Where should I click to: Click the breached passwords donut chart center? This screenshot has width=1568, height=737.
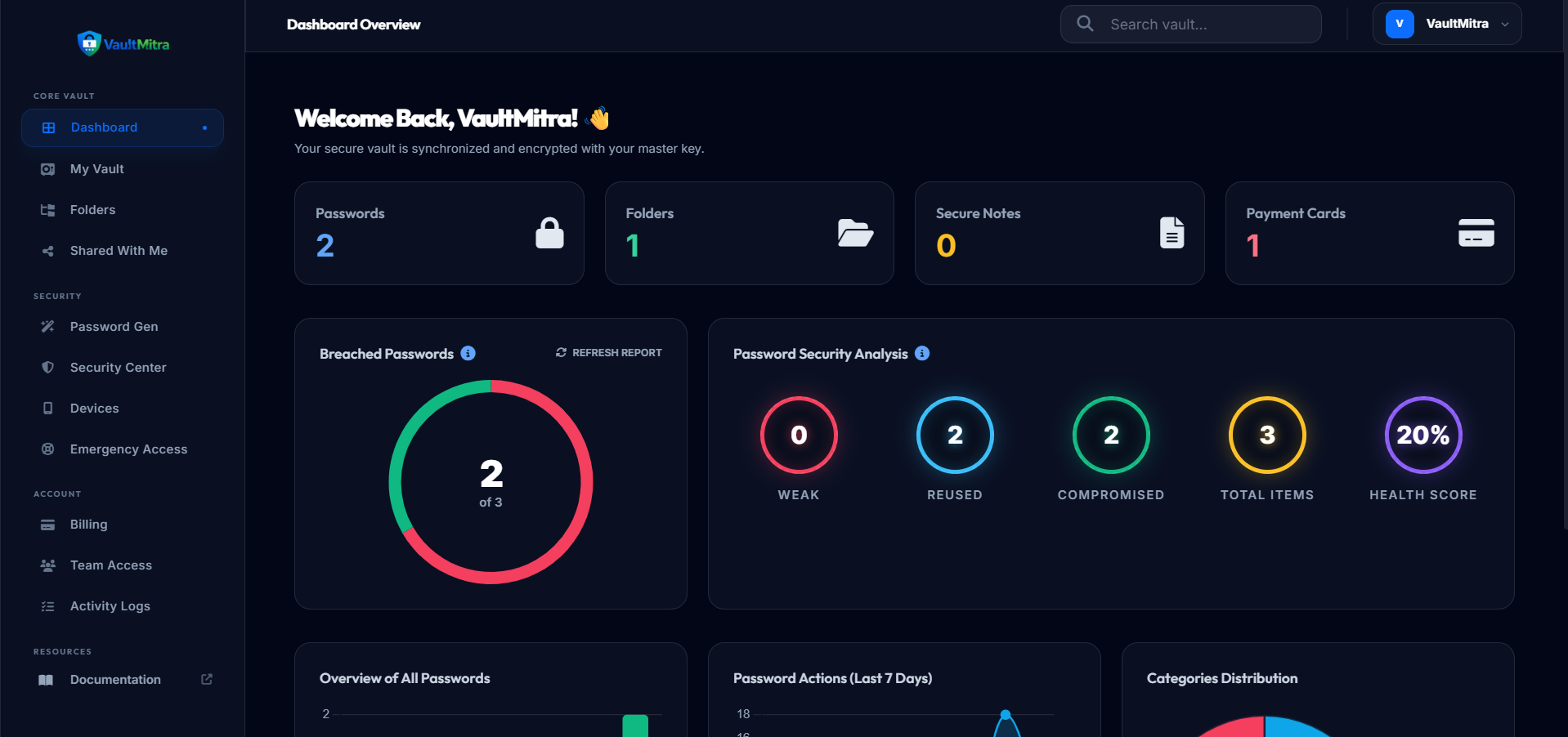[491, 482]
